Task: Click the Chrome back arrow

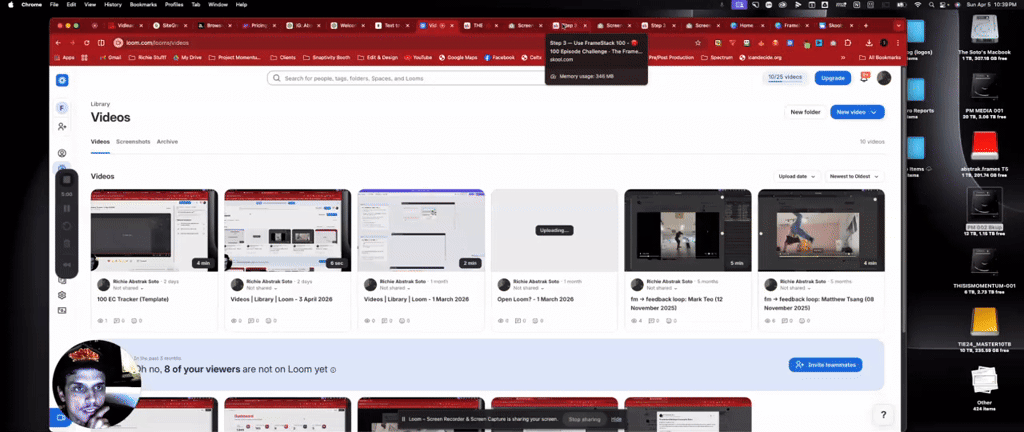Action: (x=58, y=43)
